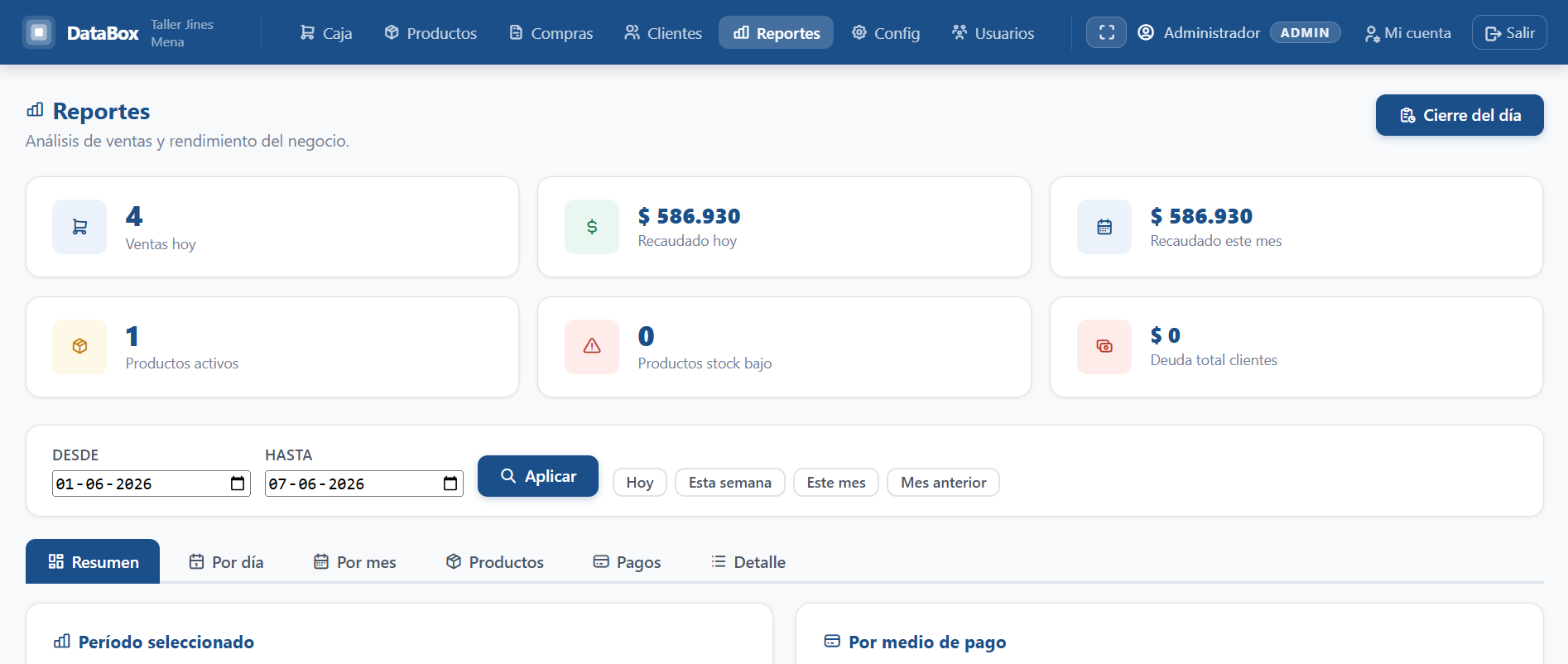Click the Recaudado este mes calendar icon

click(1104, 227)
